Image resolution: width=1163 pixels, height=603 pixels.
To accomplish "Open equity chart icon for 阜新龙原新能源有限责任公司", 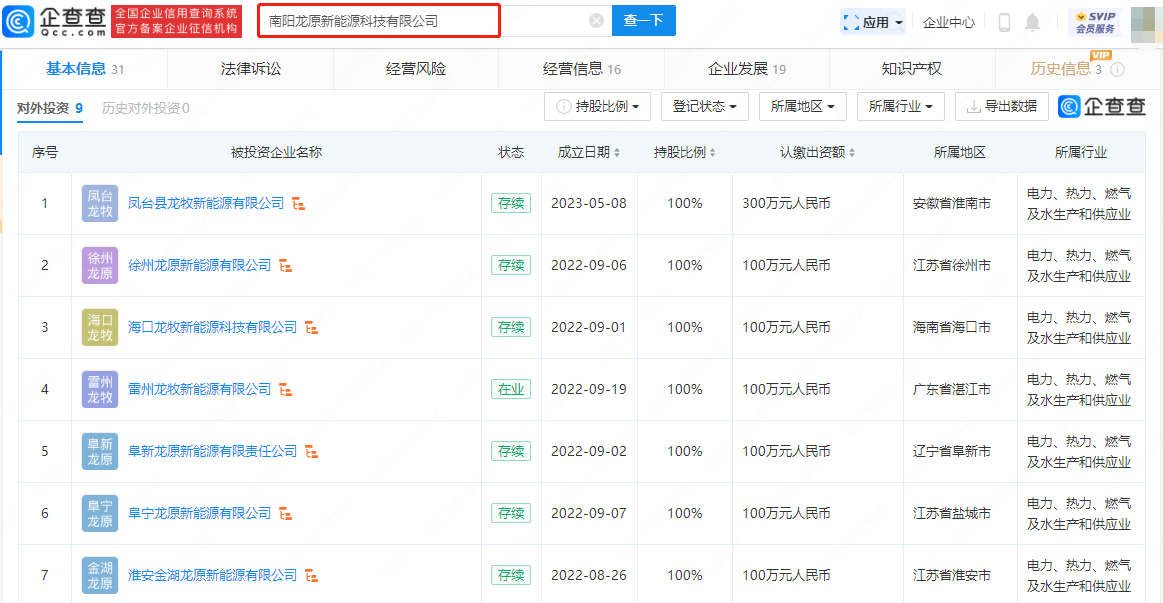I will (x=312, y=451).
